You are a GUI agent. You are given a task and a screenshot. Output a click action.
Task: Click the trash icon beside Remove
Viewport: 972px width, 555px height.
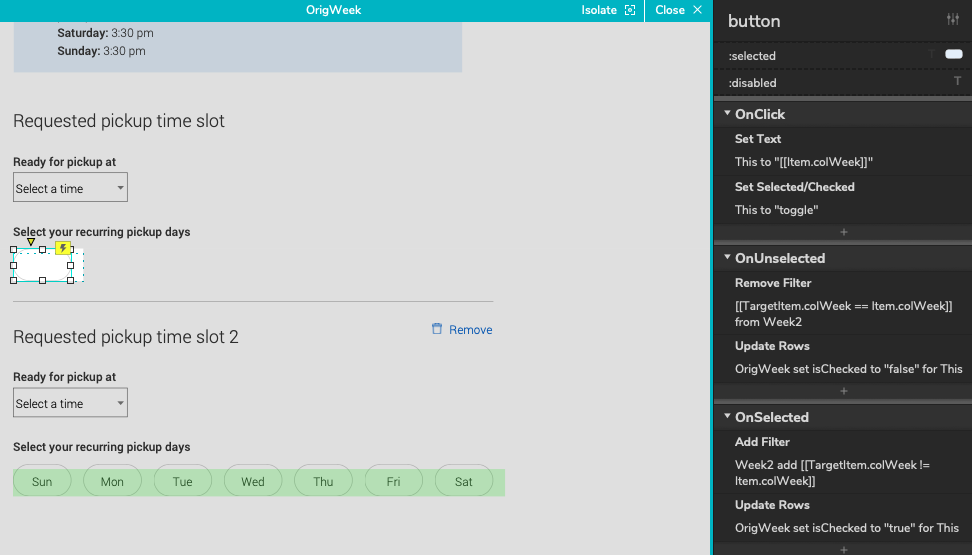pyautogui.click(x=437, y=329)
